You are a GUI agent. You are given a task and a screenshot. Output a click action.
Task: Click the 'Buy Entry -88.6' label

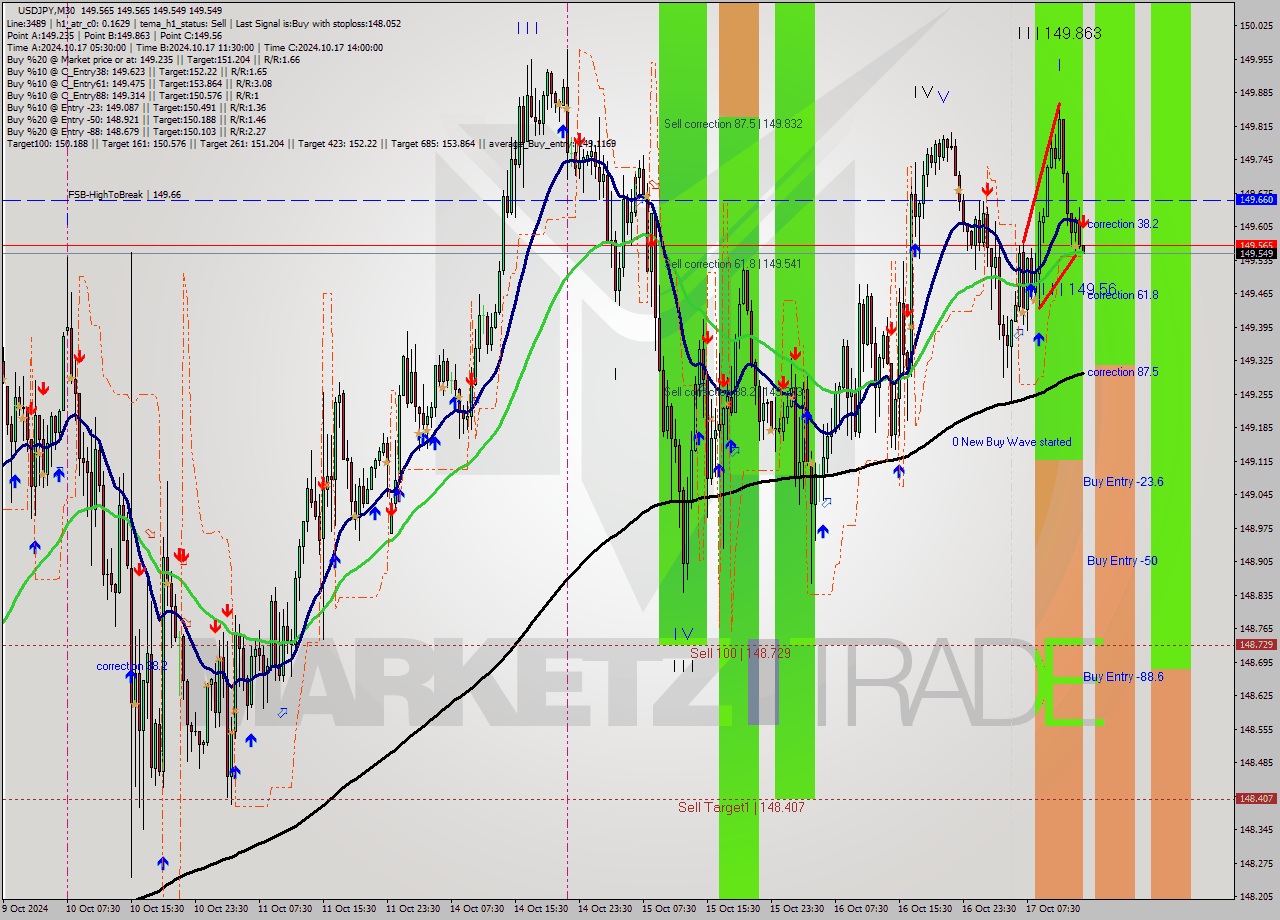click(x=1123, y=677)
